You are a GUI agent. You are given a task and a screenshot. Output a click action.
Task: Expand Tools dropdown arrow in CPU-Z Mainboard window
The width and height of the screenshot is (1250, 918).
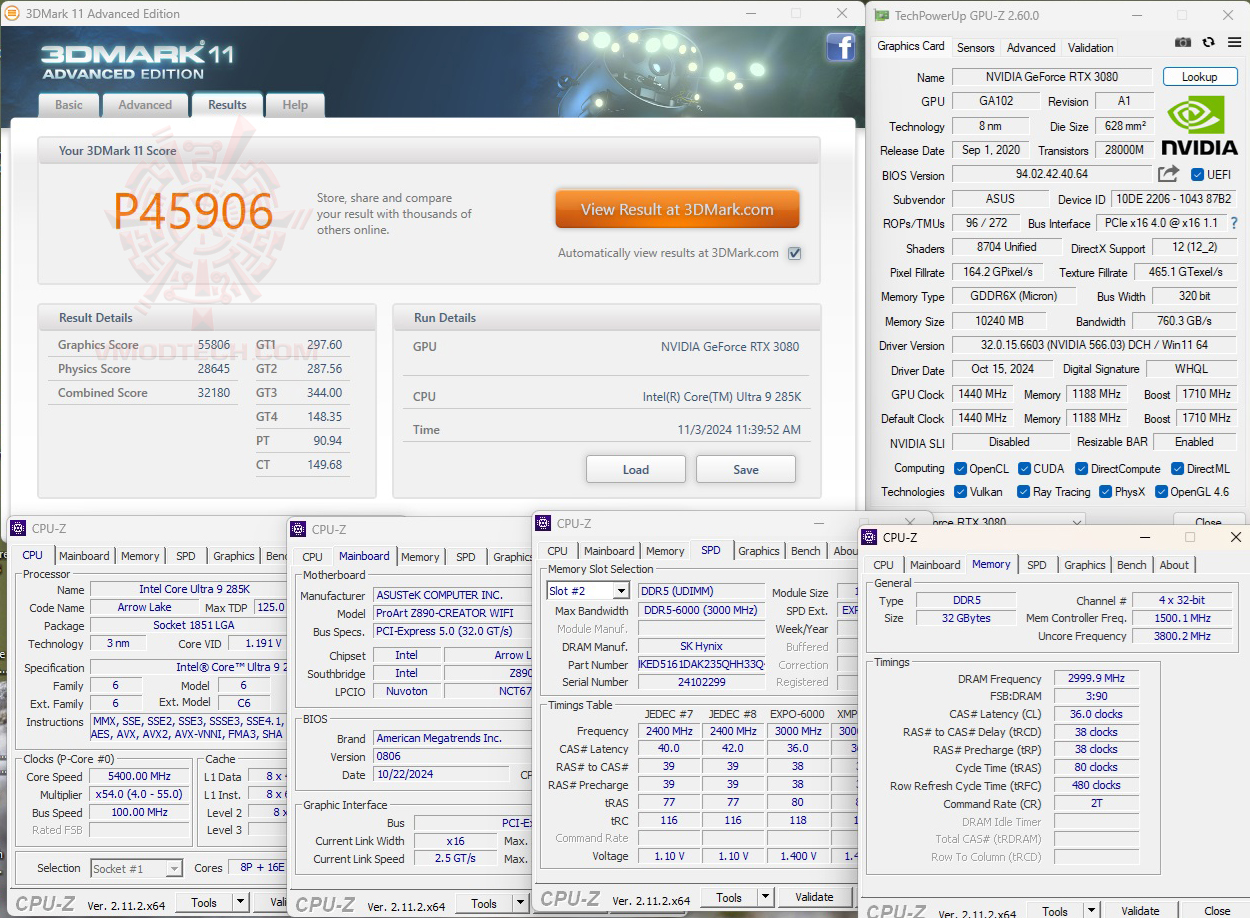pyautogui.click(x=520, y=903)
